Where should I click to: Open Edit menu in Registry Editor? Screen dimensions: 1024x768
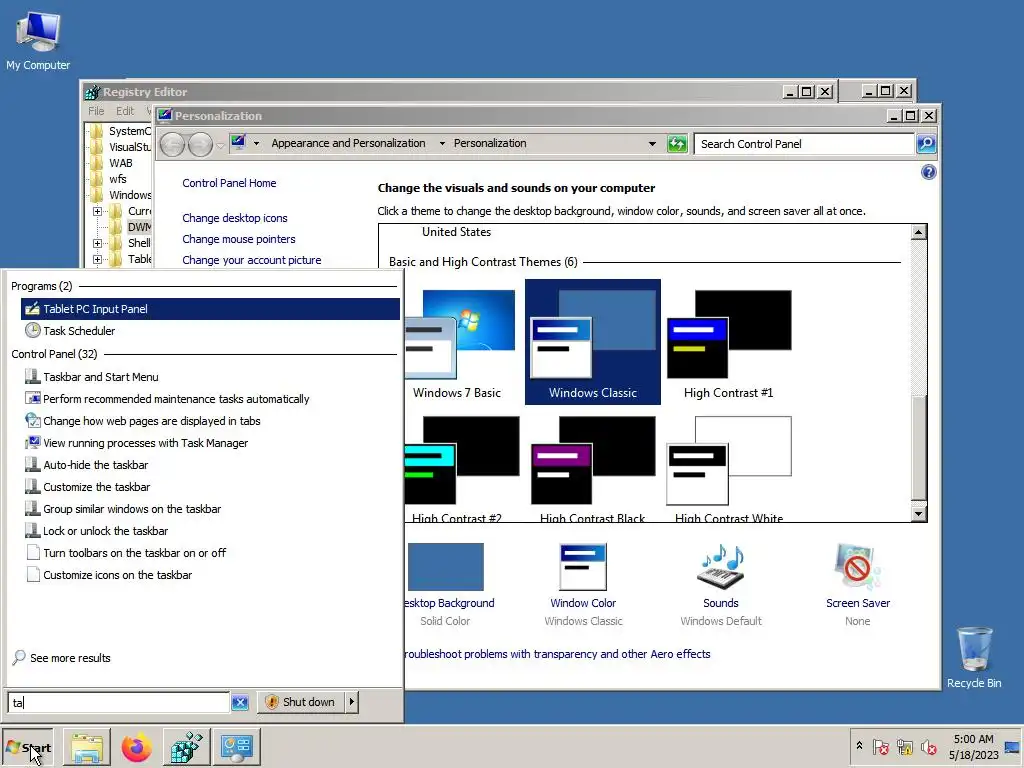coord(125,111)
